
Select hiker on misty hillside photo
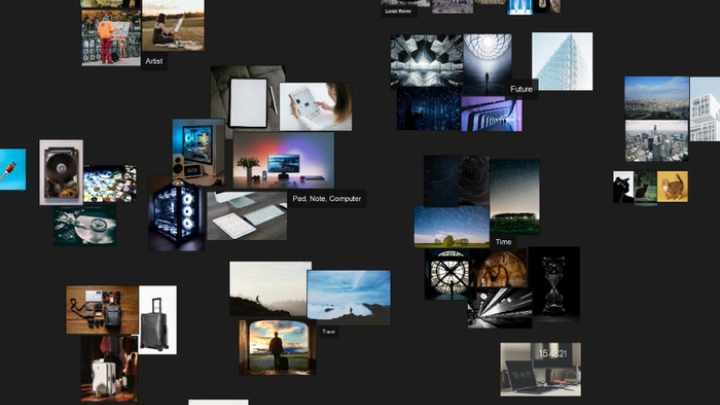tap(270, 289)
